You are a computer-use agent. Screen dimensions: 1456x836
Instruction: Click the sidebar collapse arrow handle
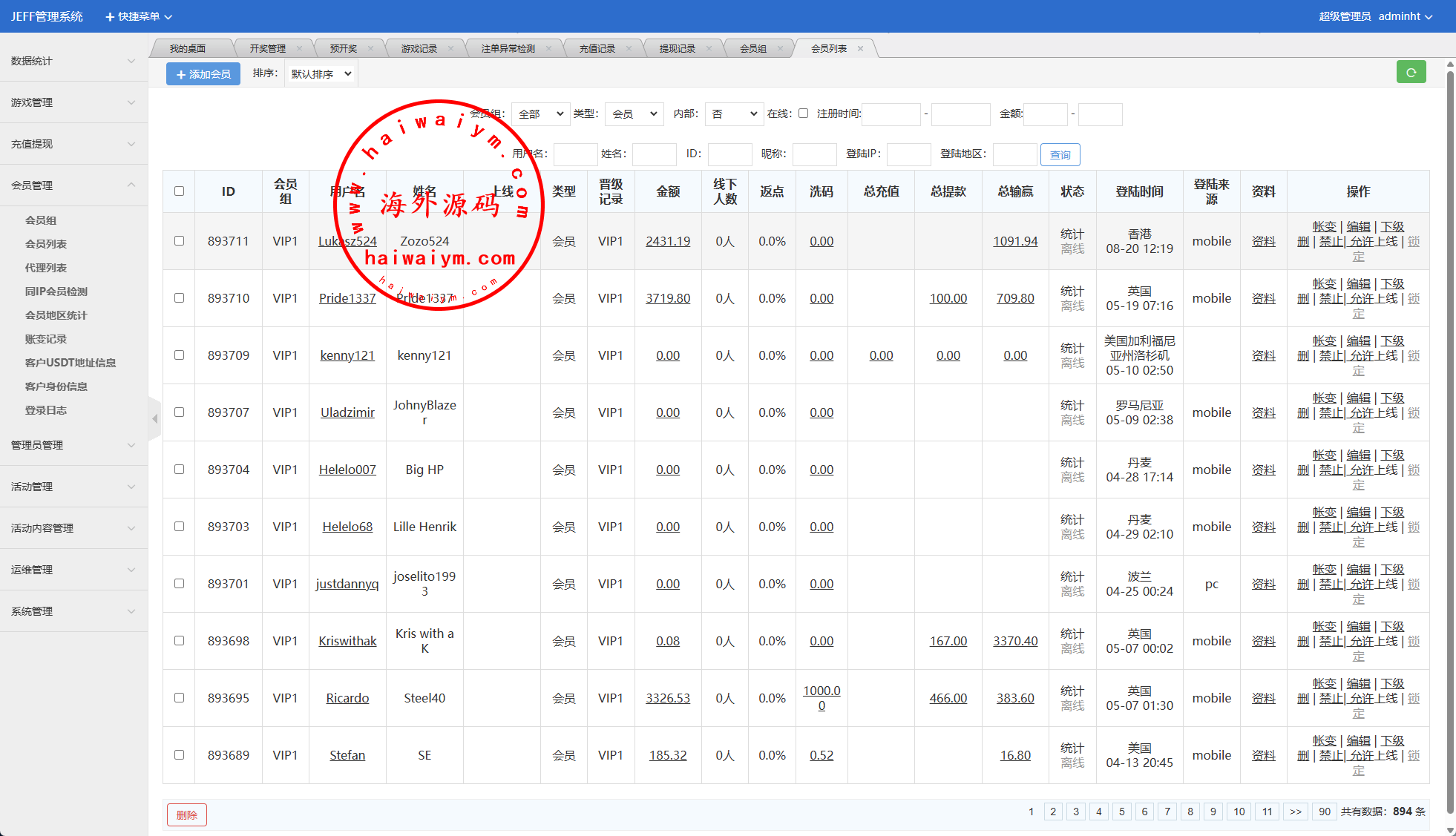tap(154, 419)
